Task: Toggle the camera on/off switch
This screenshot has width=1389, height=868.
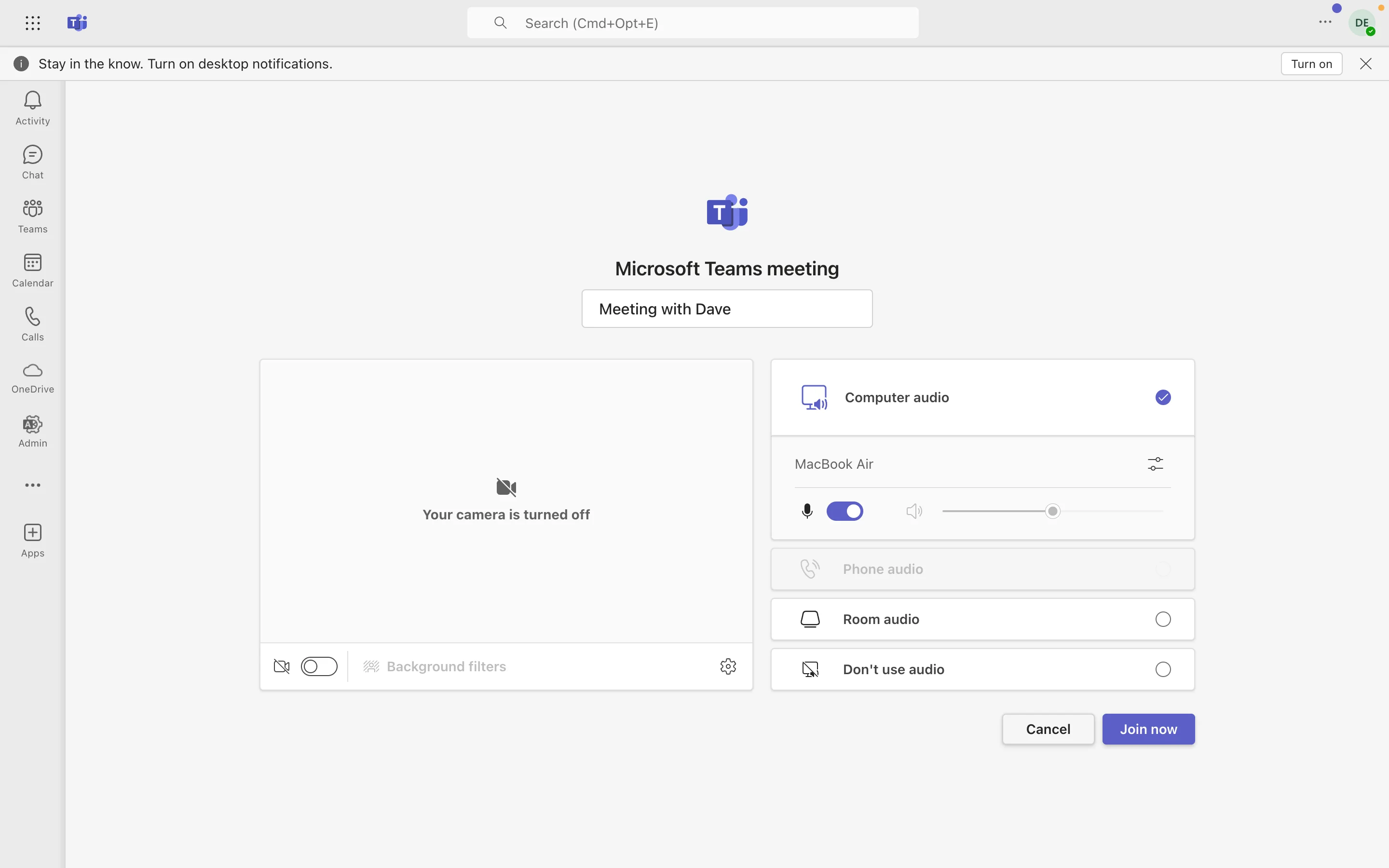Action: click(319, 665)
